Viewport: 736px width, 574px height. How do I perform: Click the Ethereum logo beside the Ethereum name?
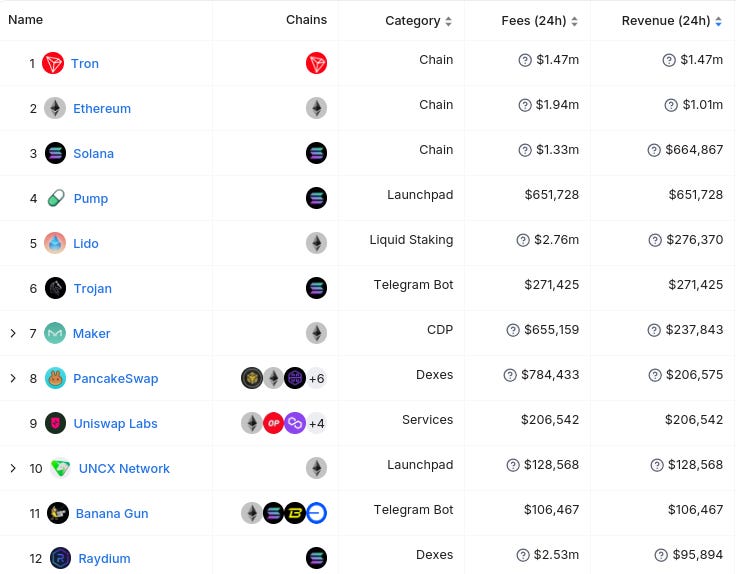[55, 108]
